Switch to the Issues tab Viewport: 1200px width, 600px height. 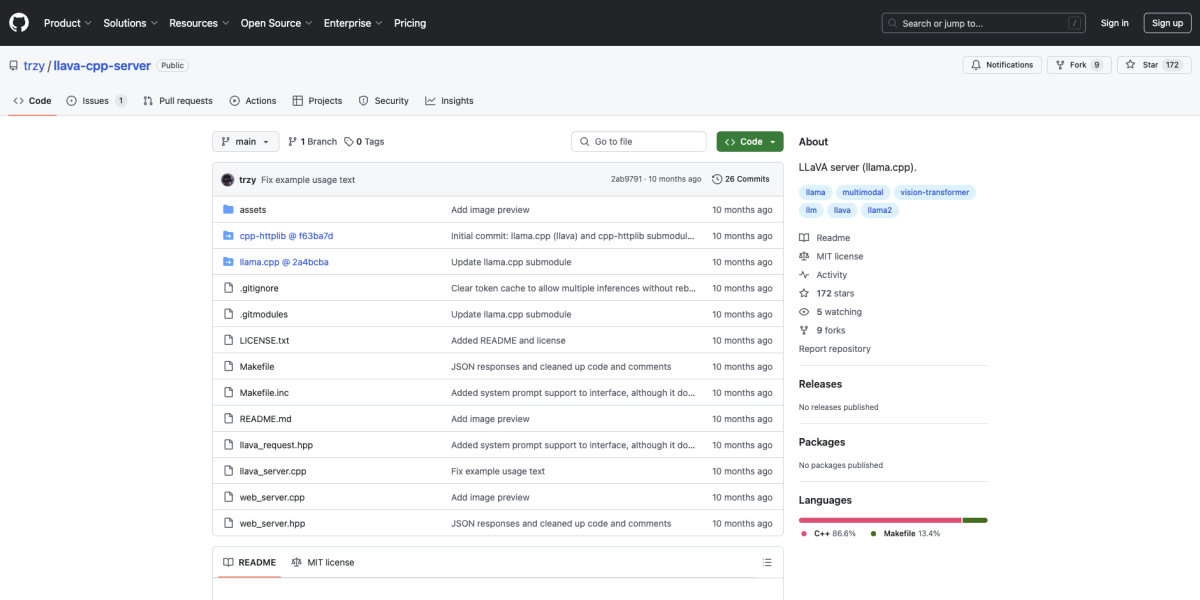[96, 101]
